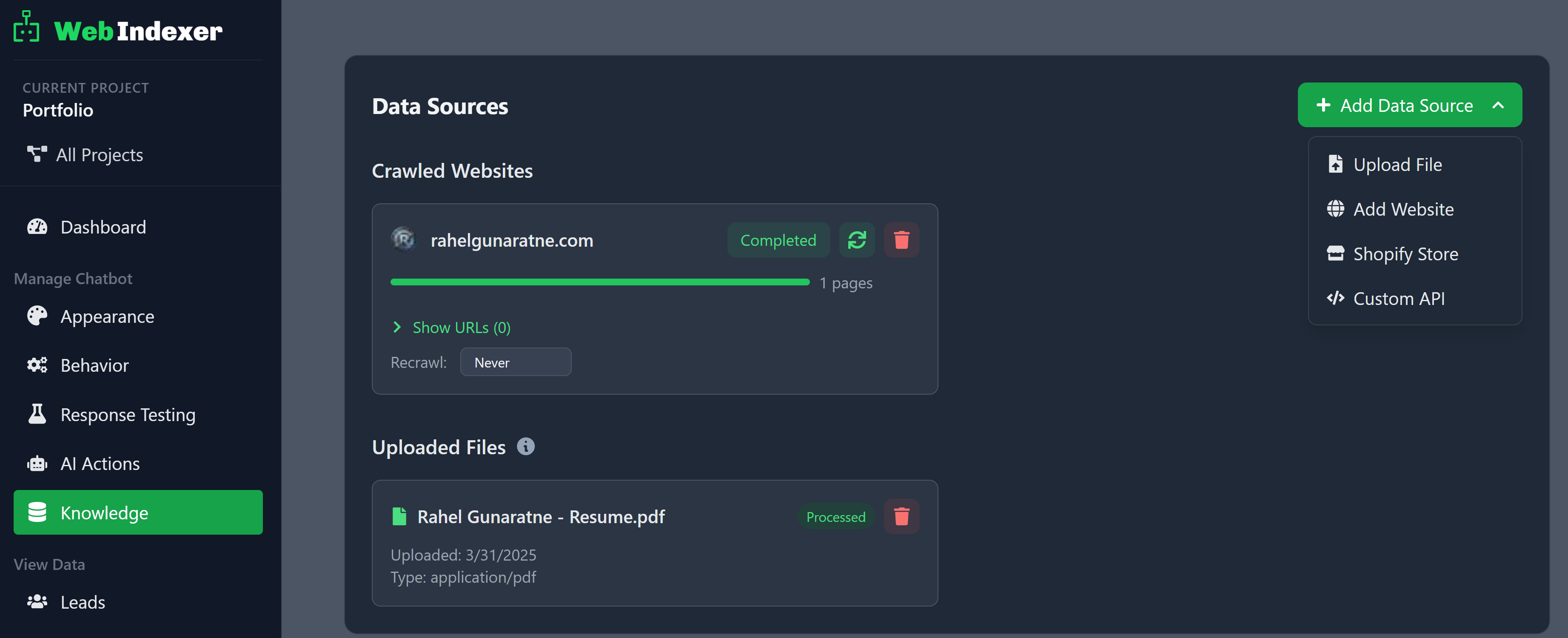Screen dimensions: 1568x638
Task: Select the Appearance palette icon
Action: 37,316
